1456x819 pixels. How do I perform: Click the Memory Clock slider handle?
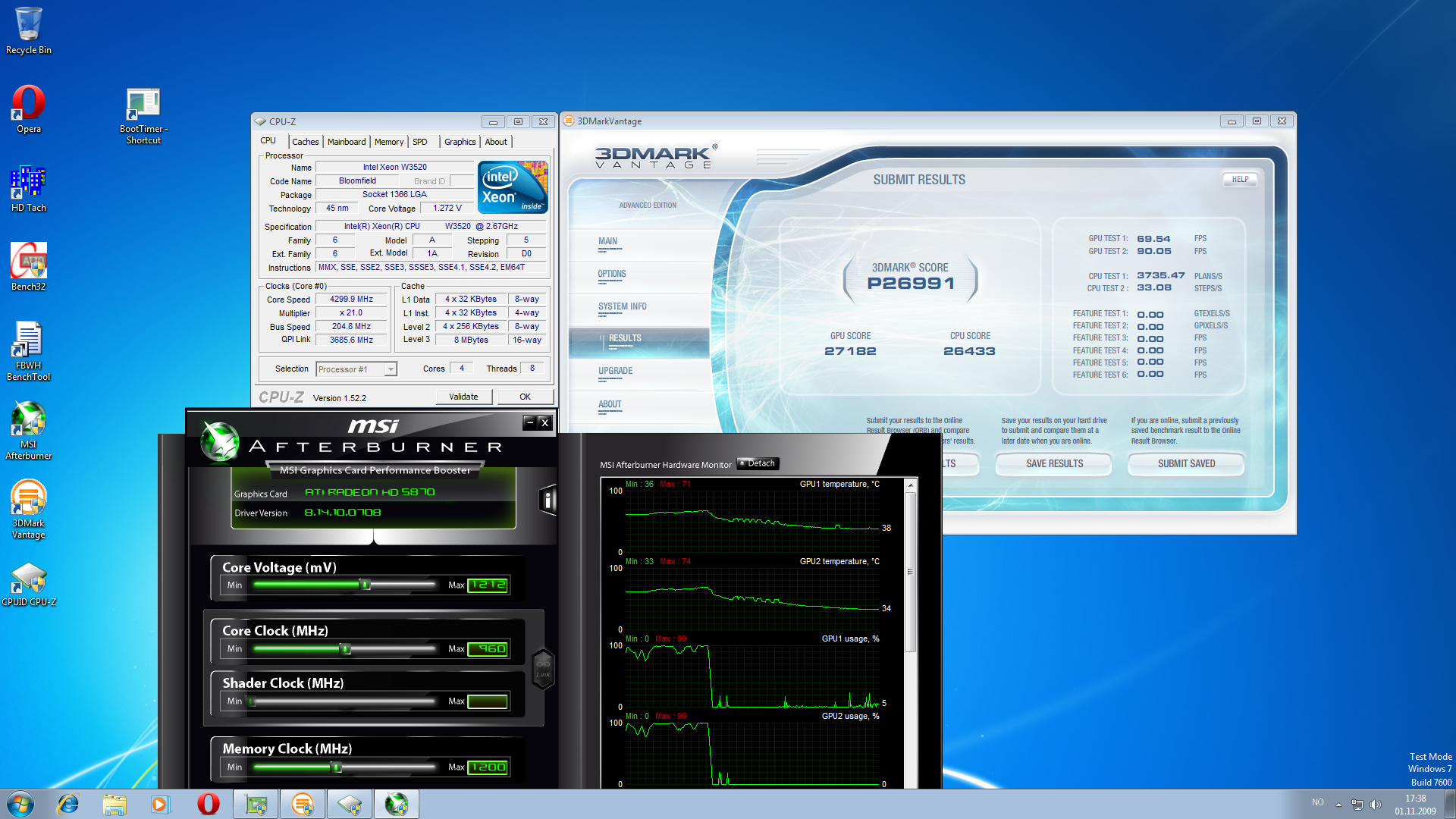pyautogui.click(x=336, y=767)
